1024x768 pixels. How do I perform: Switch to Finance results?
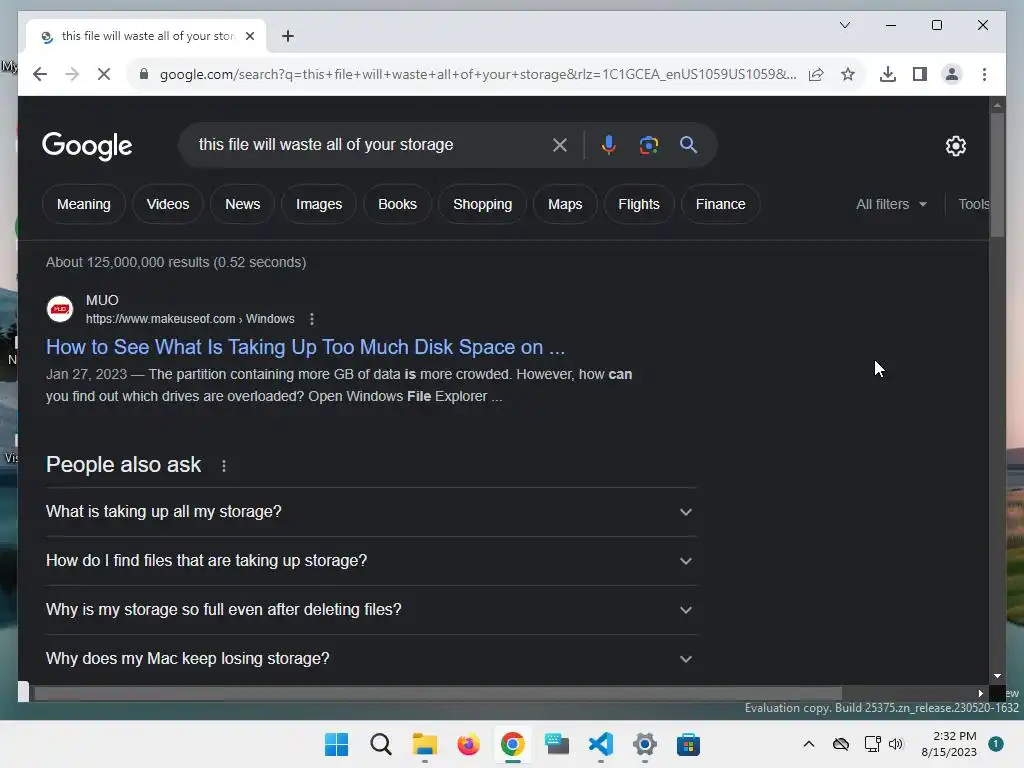coord(720,204)
